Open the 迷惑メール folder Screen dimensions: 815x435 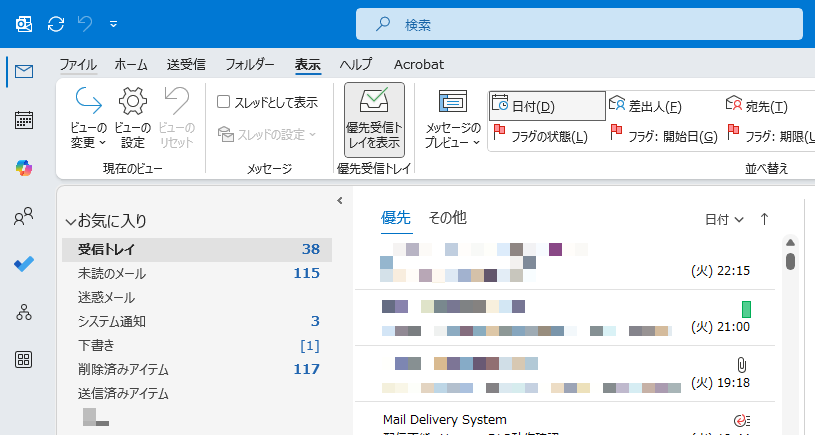196,297
